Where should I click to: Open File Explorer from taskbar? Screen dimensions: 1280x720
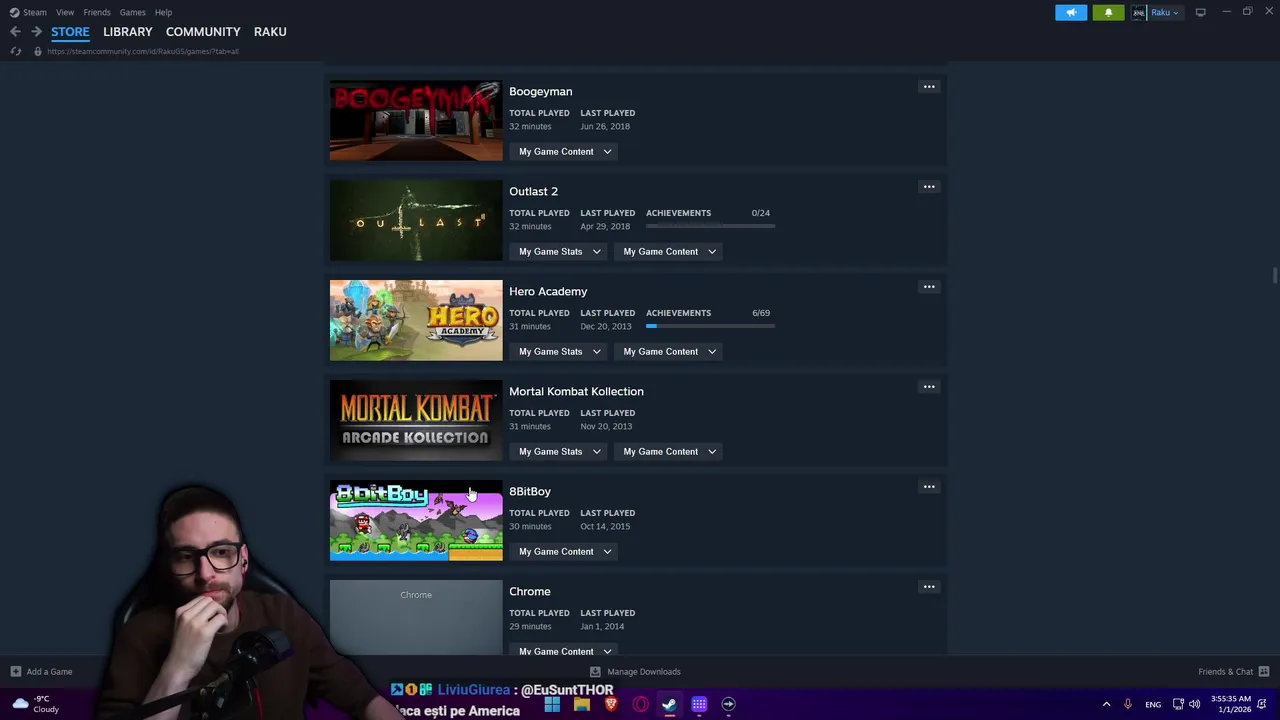pos(581,704)
